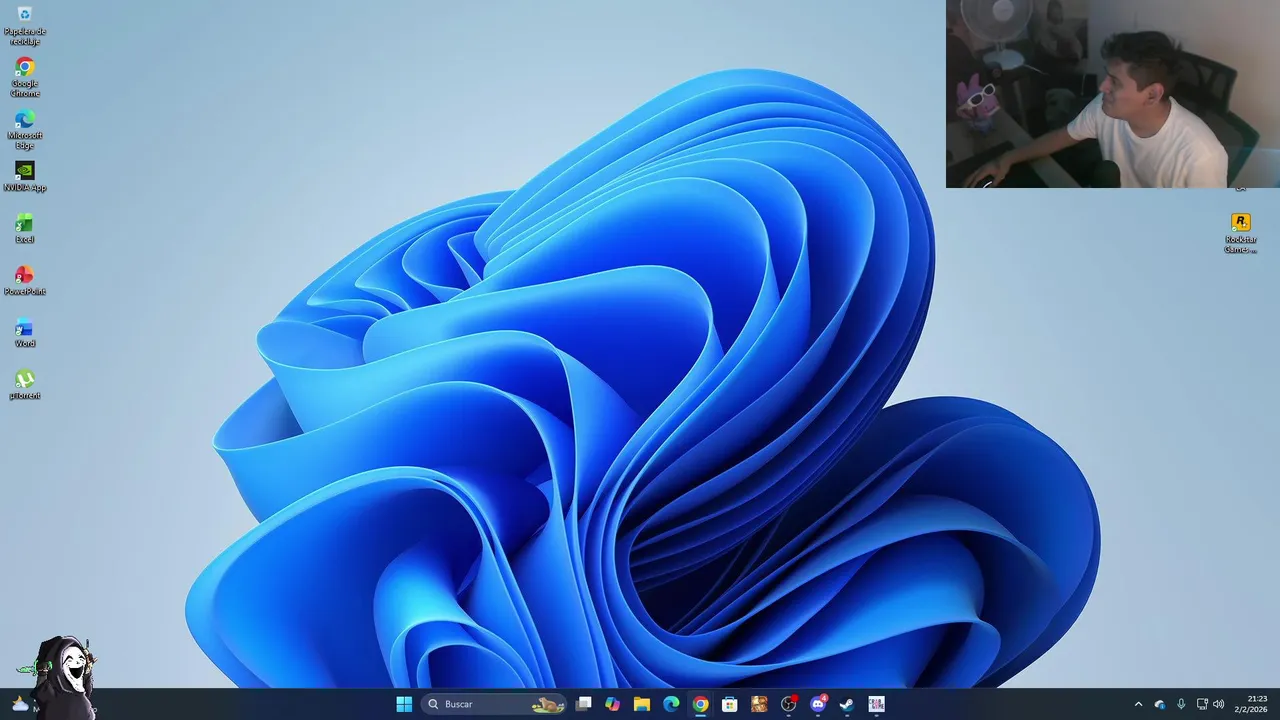Open Steam from the taskbar

coord(847,704)
